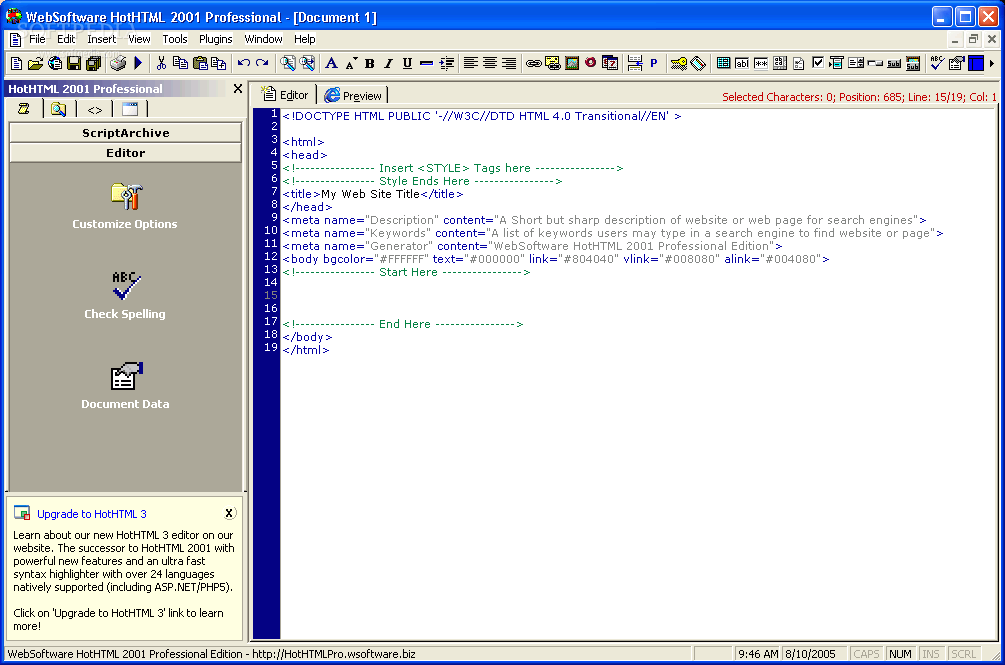Apply italic formatting
Screen dimensions: 1005x665
click(x=388, y=63)
